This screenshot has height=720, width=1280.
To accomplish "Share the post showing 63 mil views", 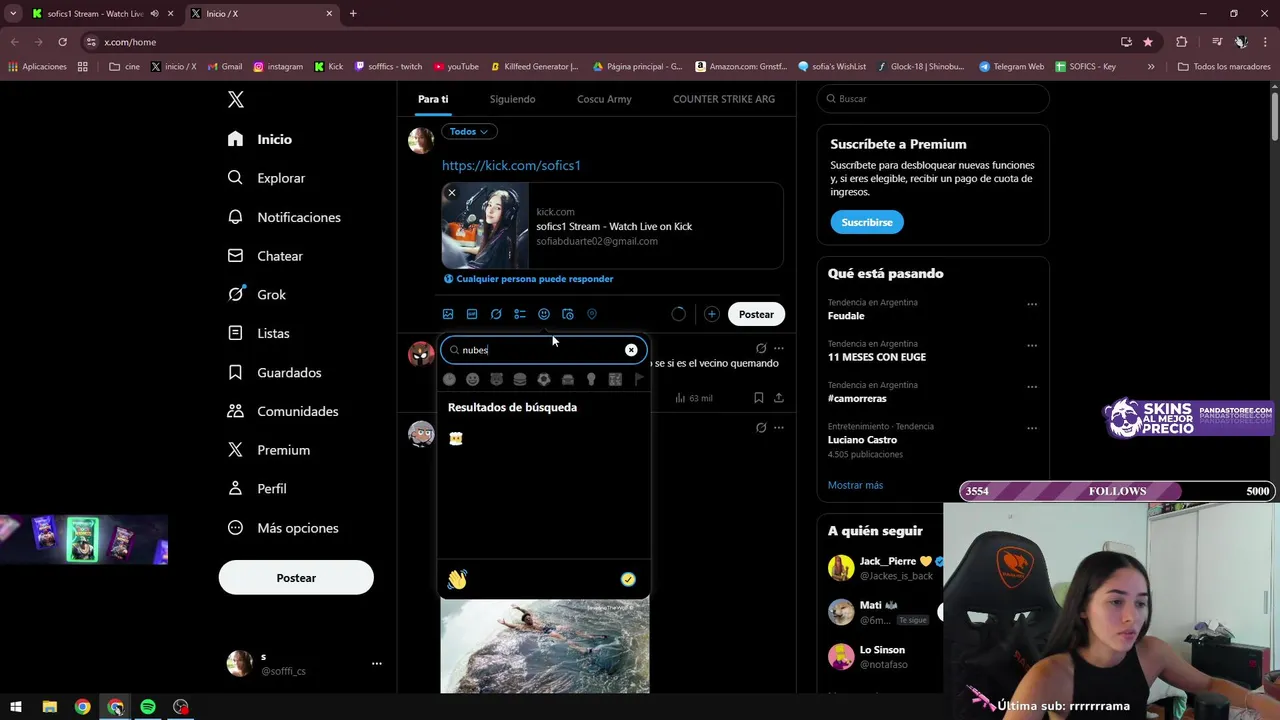I will coord(779,398).
